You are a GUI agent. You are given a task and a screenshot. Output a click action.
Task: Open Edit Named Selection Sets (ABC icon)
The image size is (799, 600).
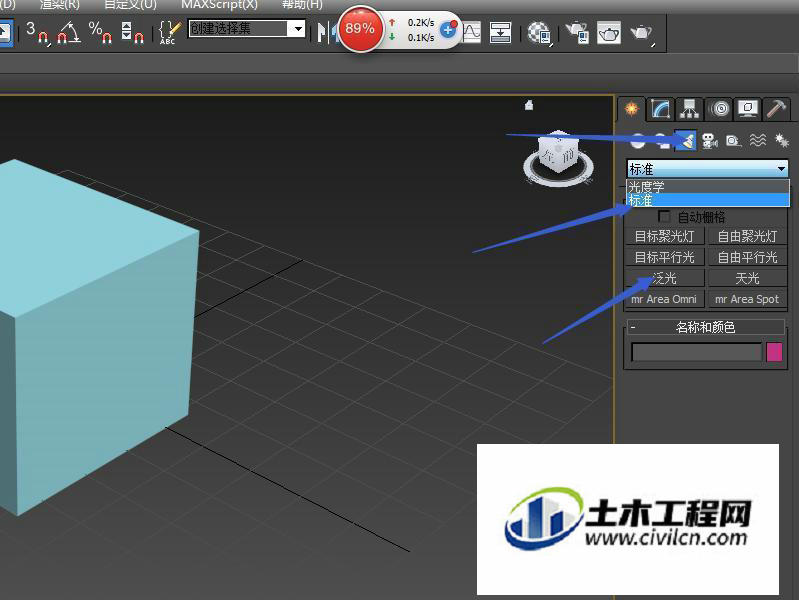(170, 33)
